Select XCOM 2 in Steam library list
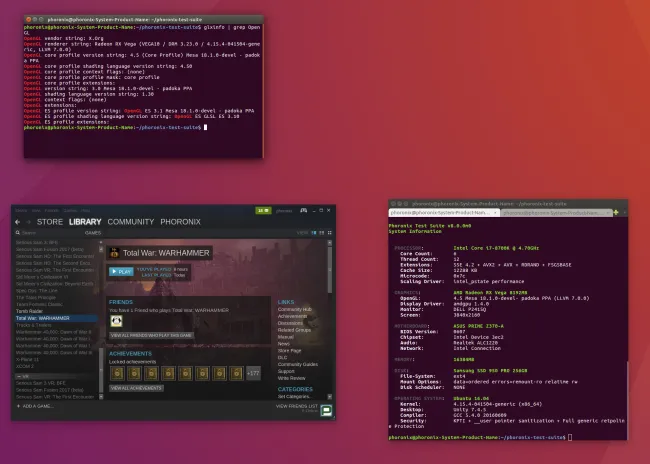Viewport: 650px width, 464px height. [25, 366]
